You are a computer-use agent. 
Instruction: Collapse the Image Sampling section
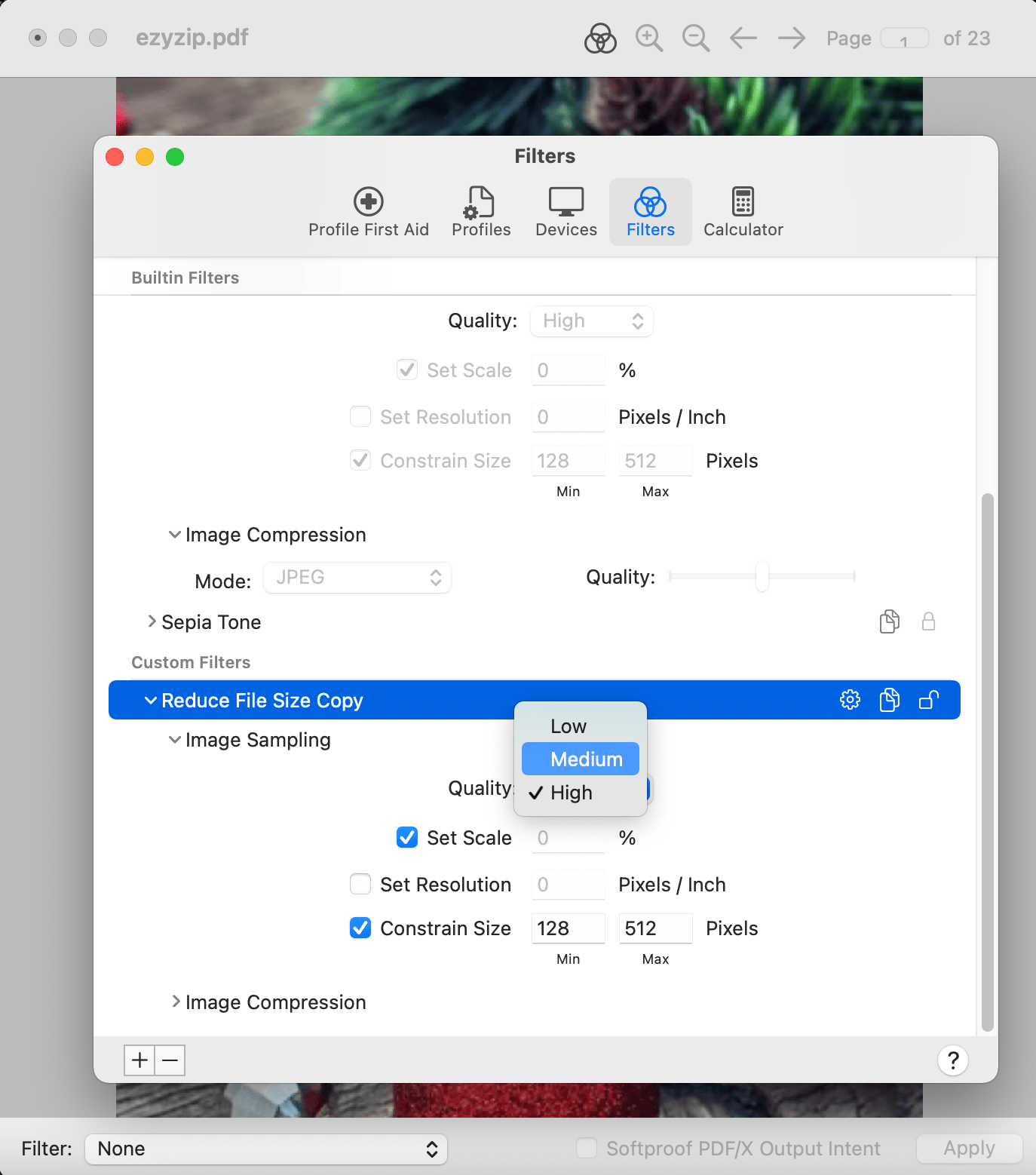pyautogui.click(x=175, y=740)
